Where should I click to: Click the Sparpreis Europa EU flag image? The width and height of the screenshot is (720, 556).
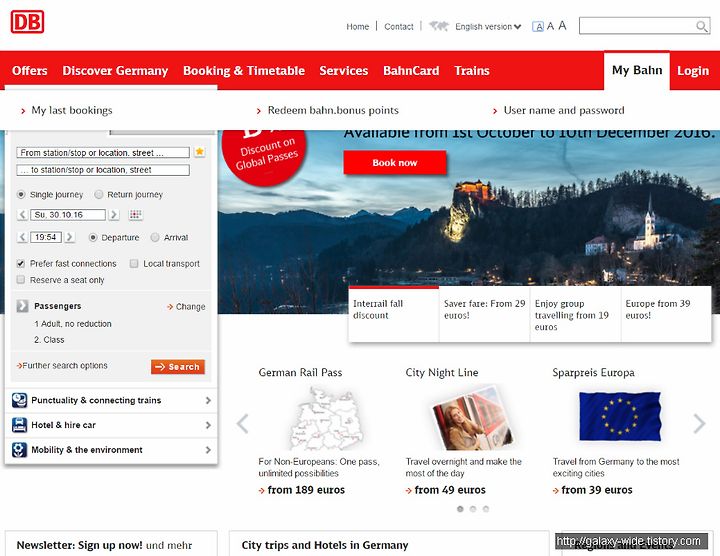click(x=620, y=416)
